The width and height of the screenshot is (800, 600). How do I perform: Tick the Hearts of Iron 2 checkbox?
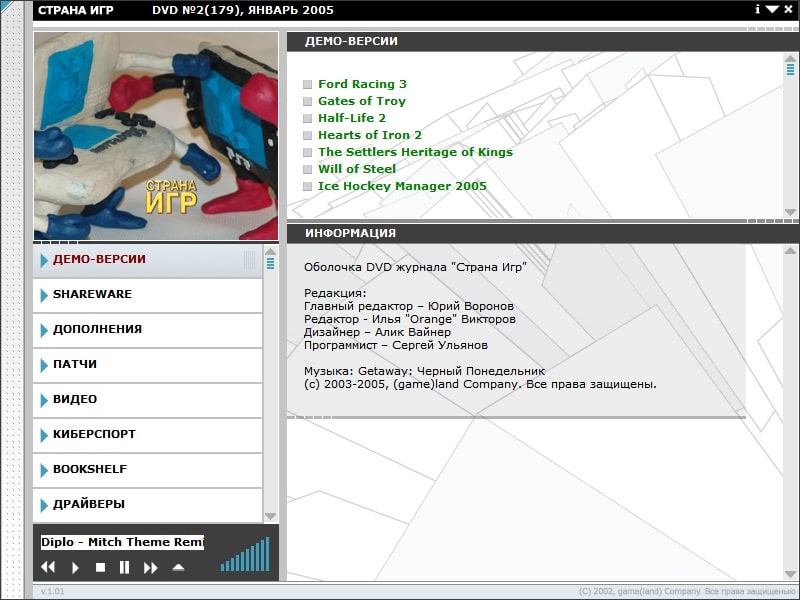click(x=307, y=135)
